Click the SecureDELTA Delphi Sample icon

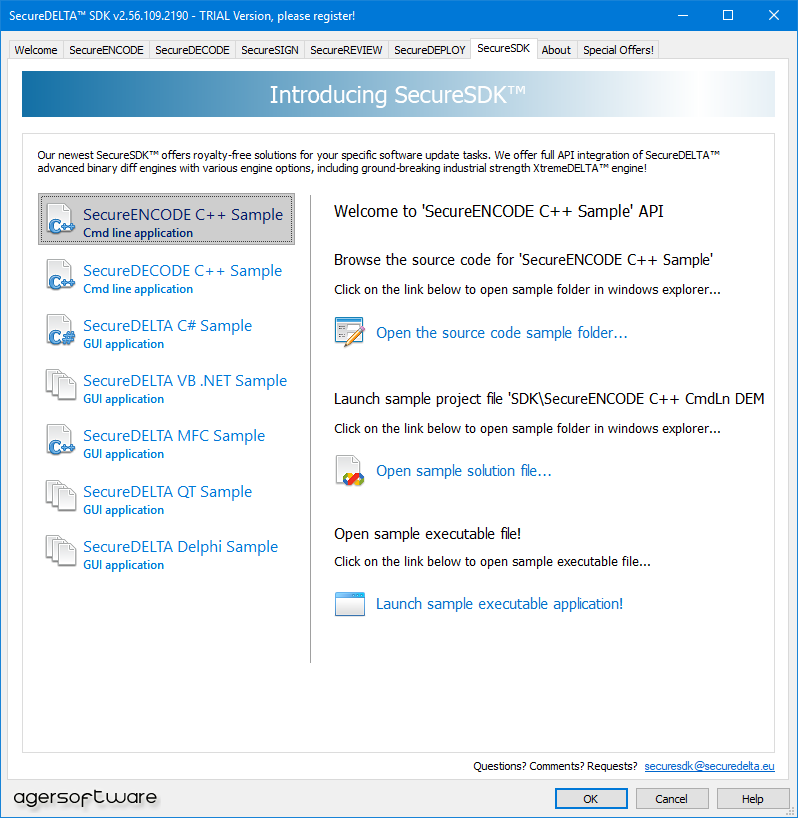point(61,551)
